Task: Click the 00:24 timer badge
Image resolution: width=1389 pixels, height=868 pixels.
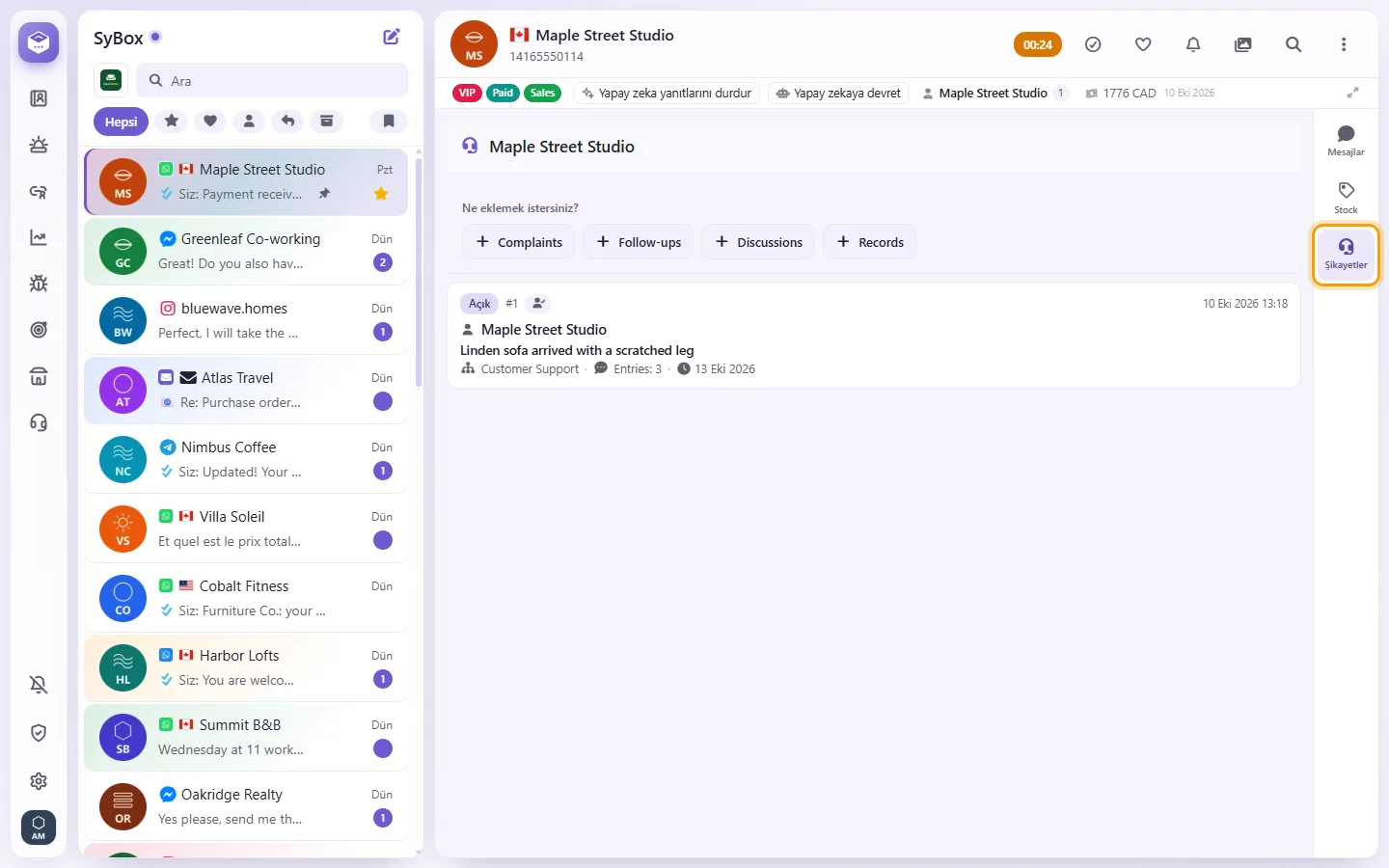Action: 1038,44
